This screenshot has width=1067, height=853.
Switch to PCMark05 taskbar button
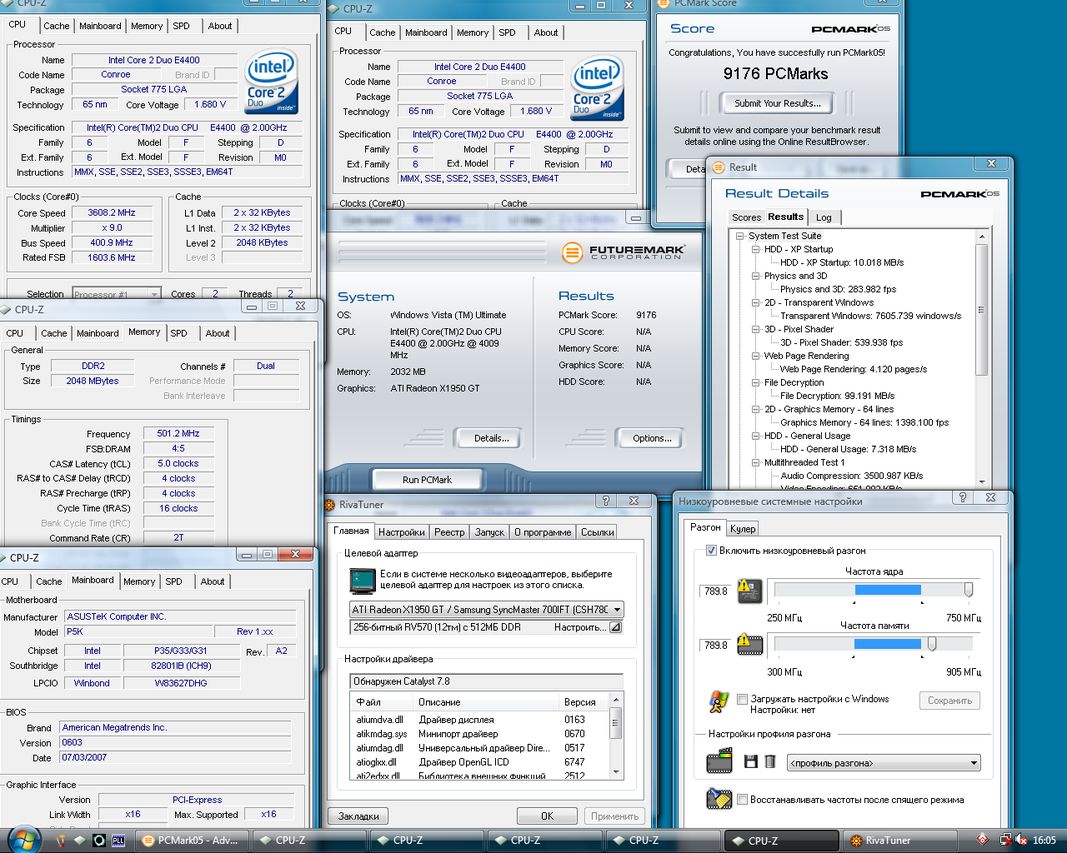(191, 840)
